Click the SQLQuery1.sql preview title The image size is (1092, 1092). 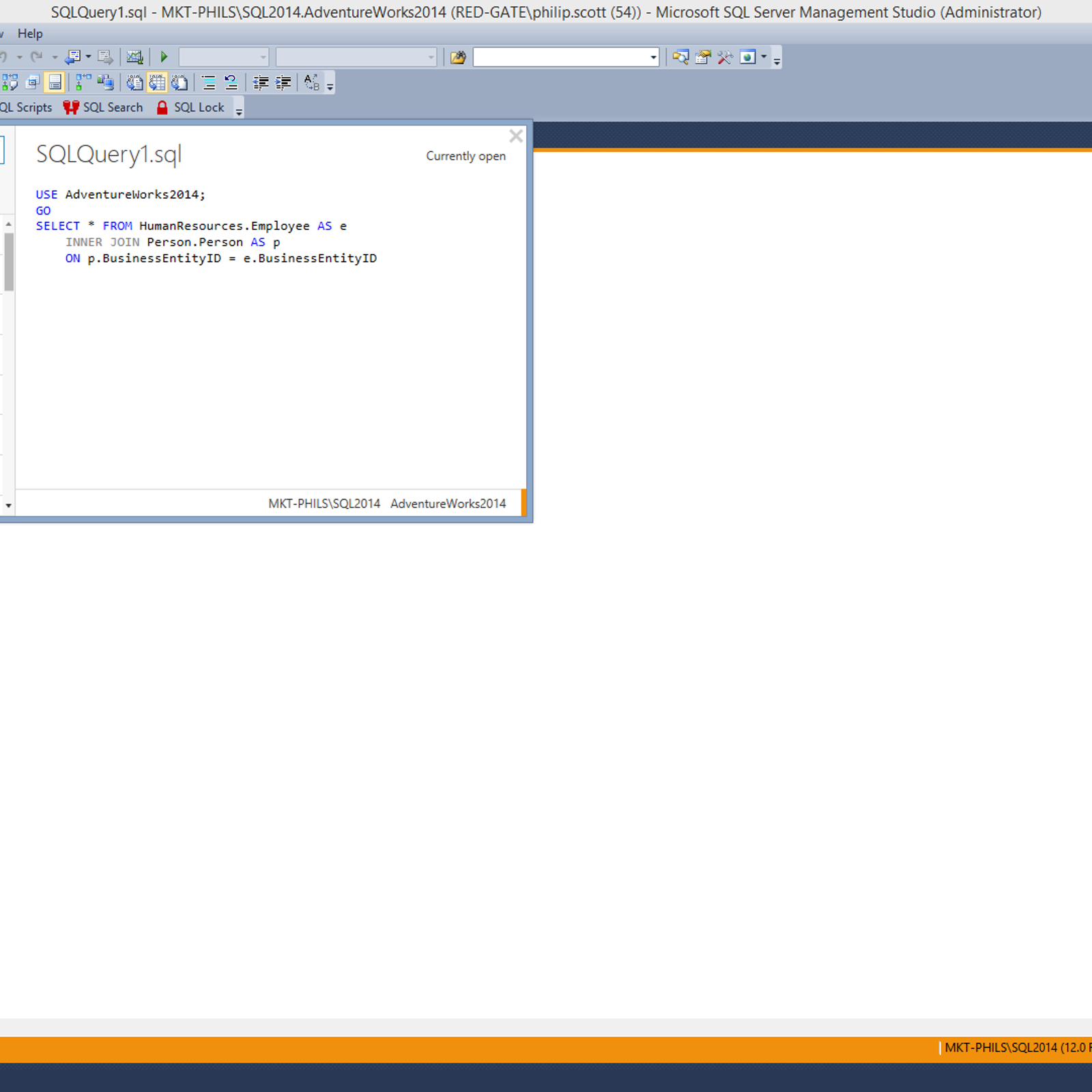pyautogui.click(x=109, y=155)
